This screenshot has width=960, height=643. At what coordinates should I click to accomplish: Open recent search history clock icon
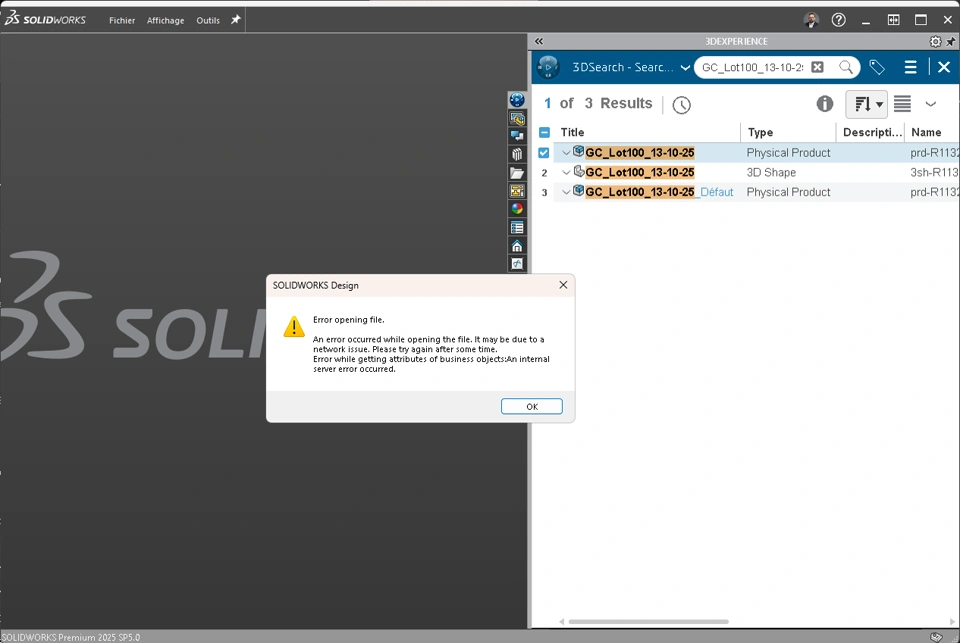point(681,105)
